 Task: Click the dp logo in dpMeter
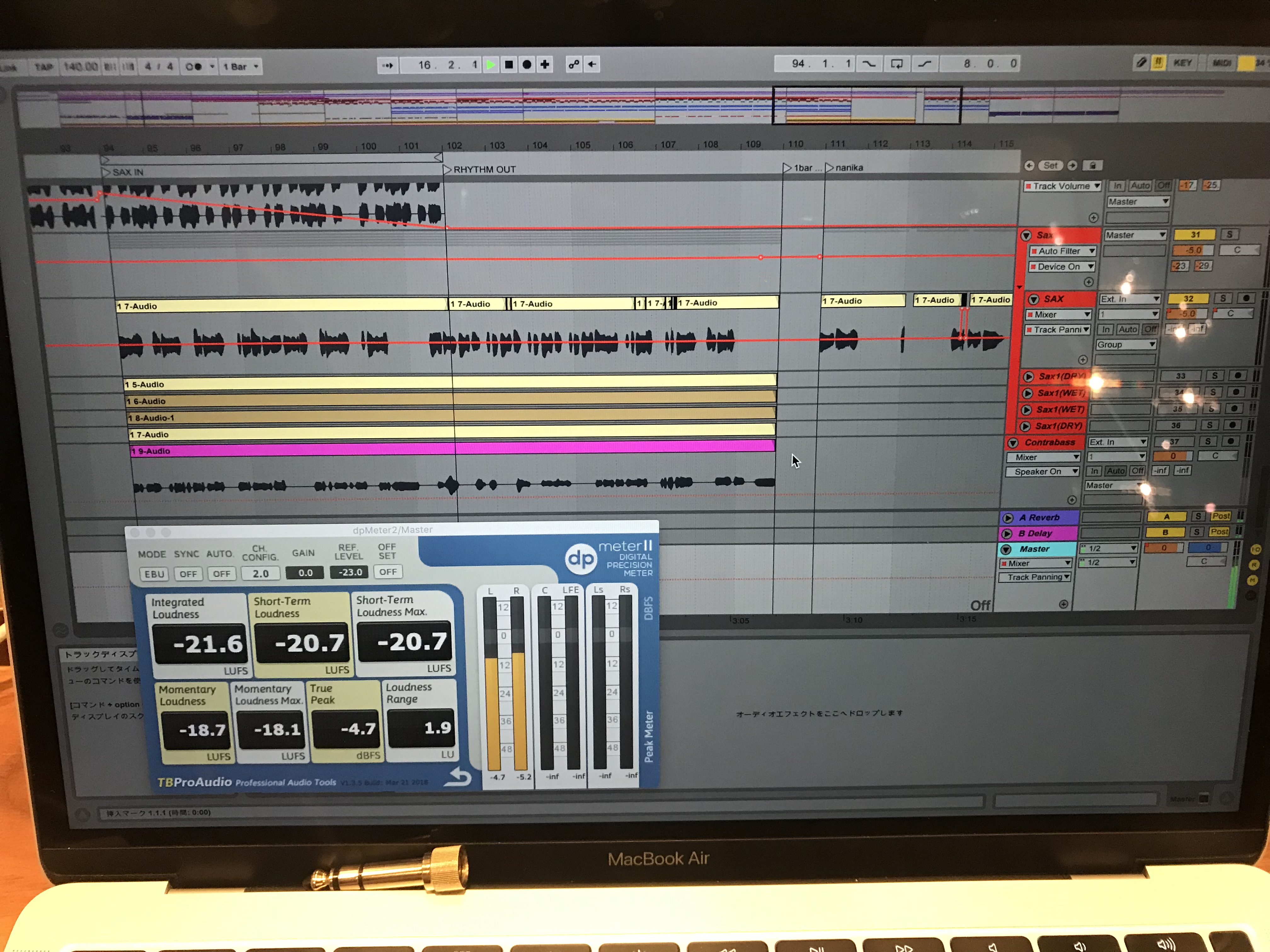click(581, 558)
